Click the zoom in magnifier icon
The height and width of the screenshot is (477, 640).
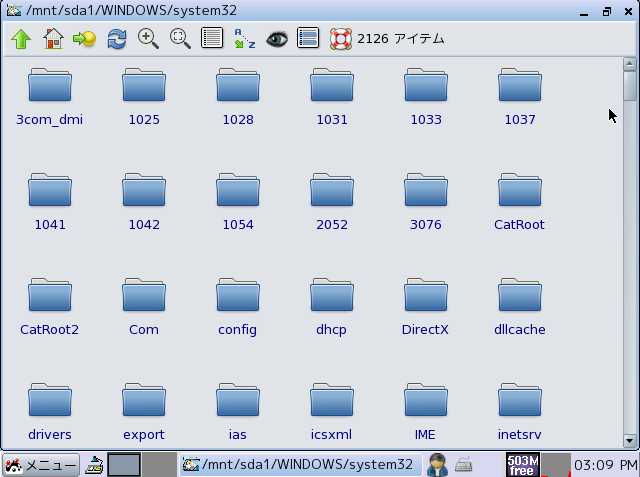tap(148, 39)
